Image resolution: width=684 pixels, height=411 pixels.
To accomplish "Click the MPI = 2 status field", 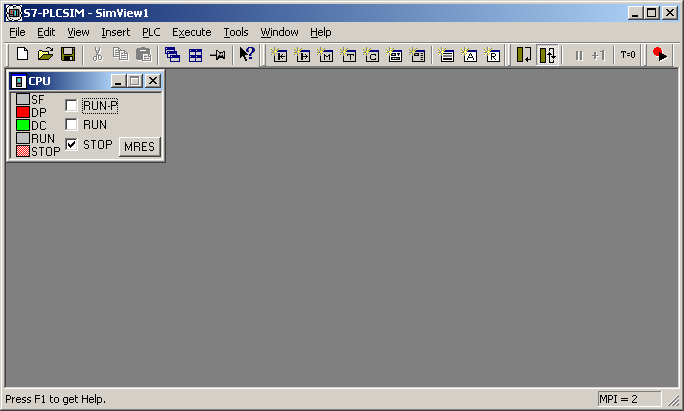I will point(629,399).
